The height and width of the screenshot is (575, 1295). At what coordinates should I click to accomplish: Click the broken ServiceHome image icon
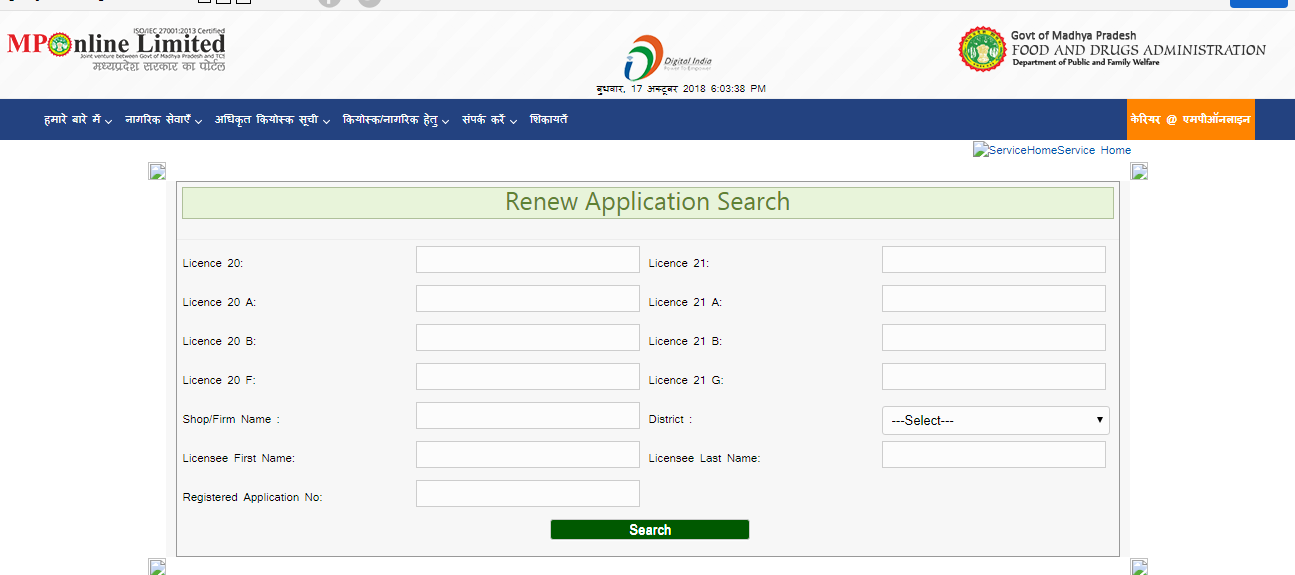point(980,150)
